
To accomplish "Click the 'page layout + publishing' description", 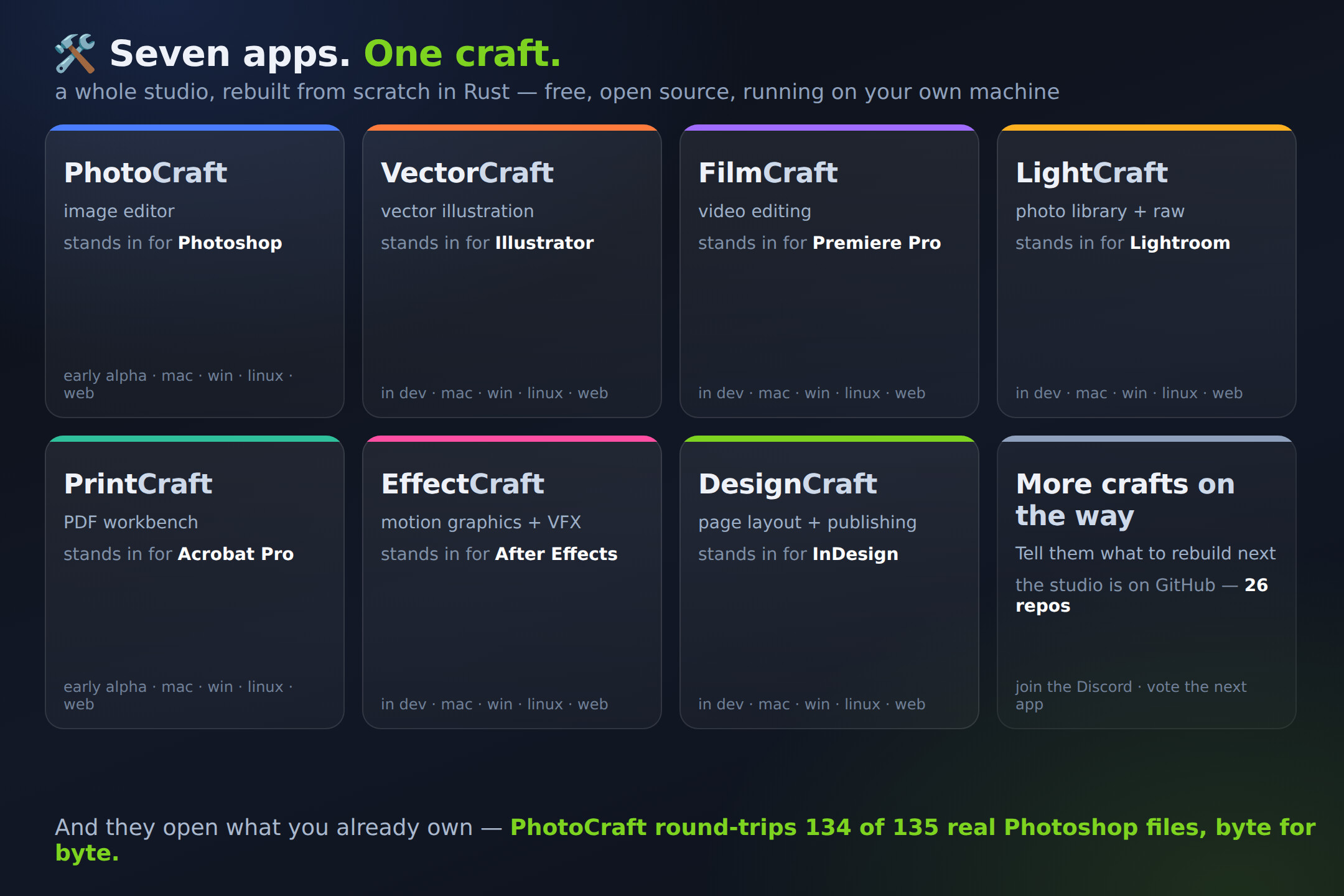I will tap(807, 523).
